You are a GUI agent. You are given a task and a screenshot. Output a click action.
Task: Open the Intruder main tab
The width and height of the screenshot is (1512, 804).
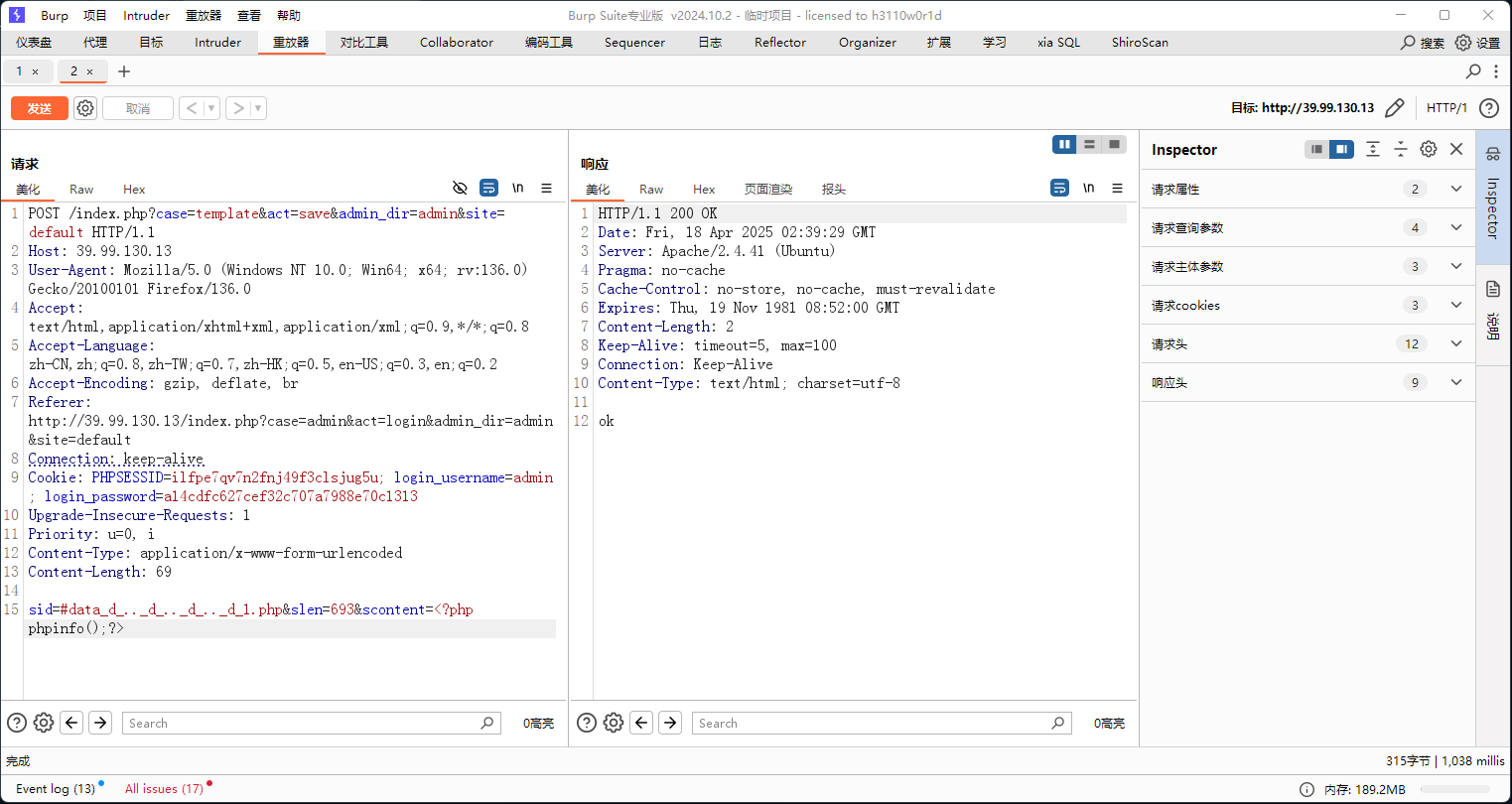[217, 43]
